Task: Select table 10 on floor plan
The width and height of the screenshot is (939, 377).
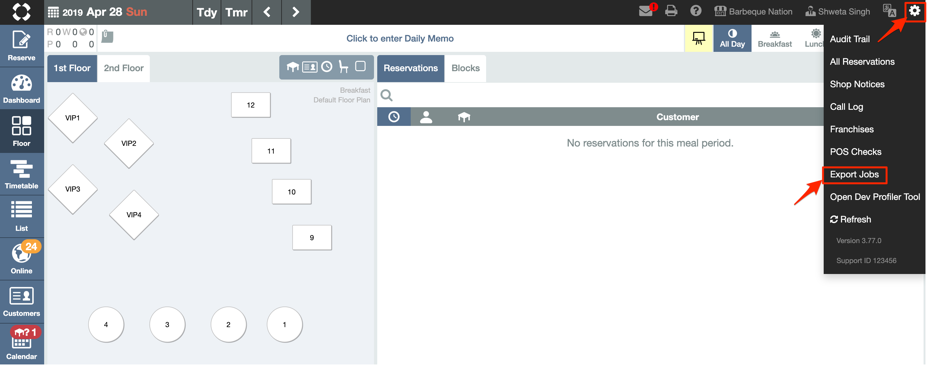Action: pyautogui.click(x=292, y=192)
